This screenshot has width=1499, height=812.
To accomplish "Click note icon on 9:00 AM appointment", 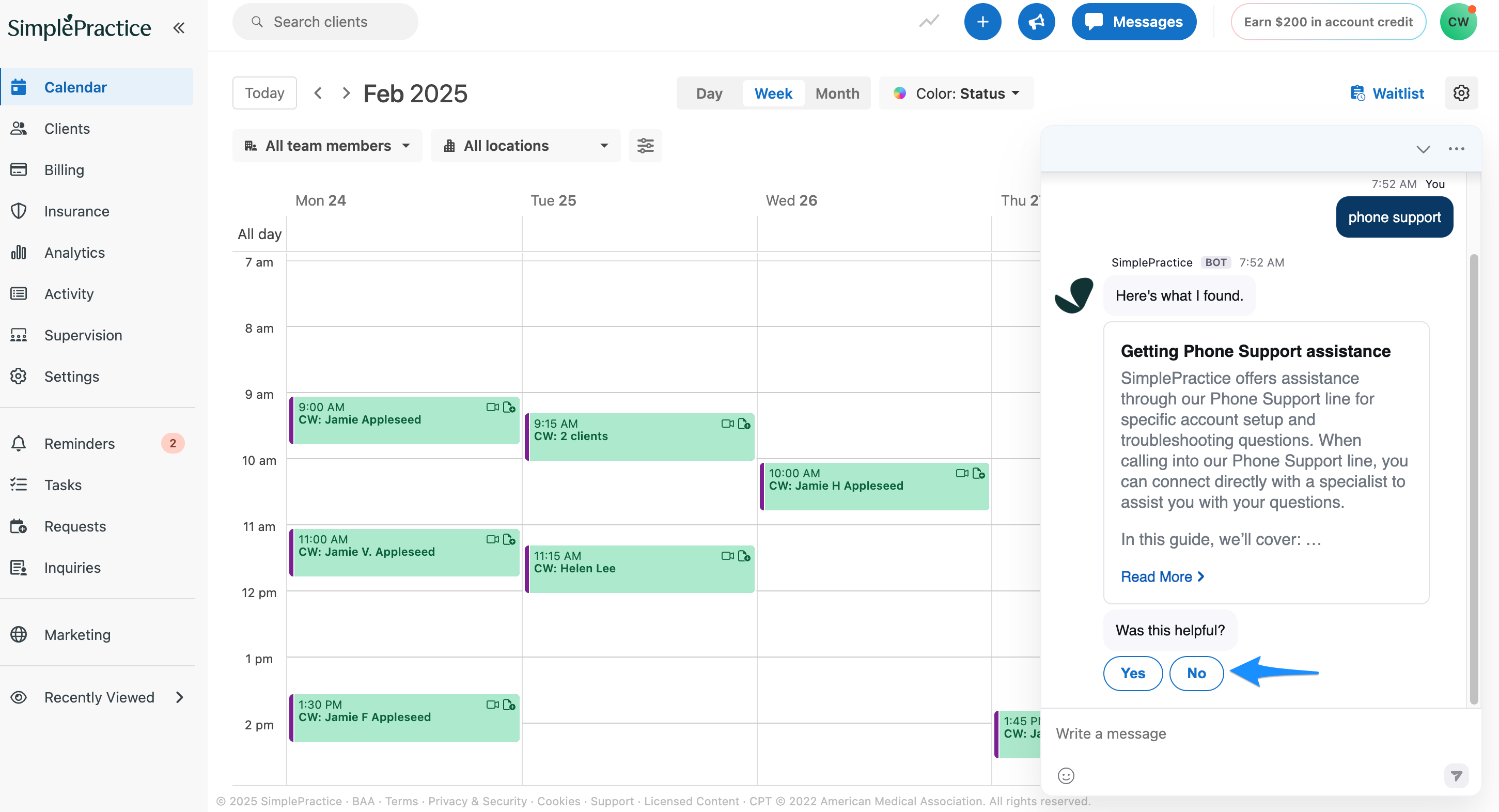I will pyautogui.click(x=509, y=407).
